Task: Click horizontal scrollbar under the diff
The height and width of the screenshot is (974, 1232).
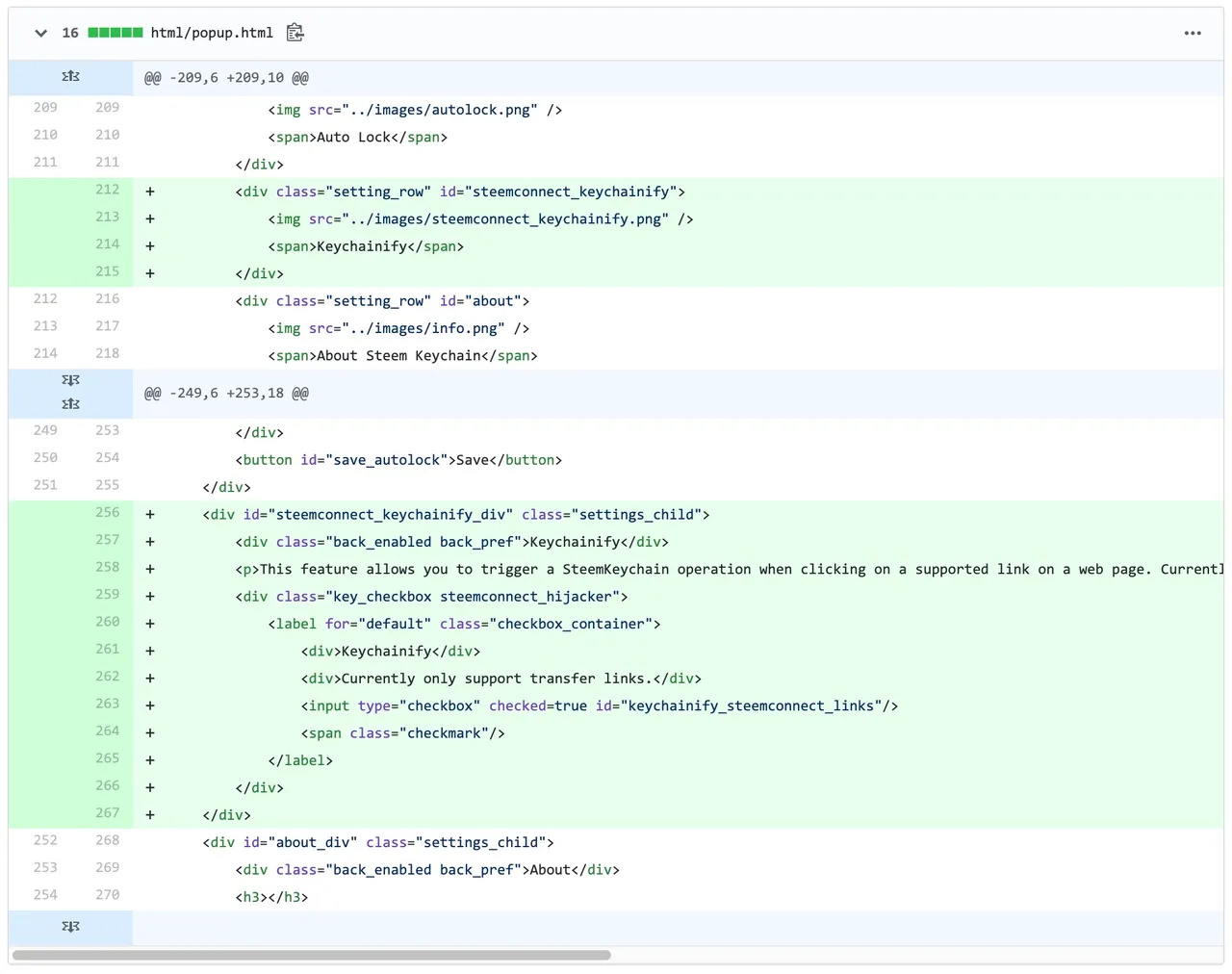Action: click(x=312, y=955)
